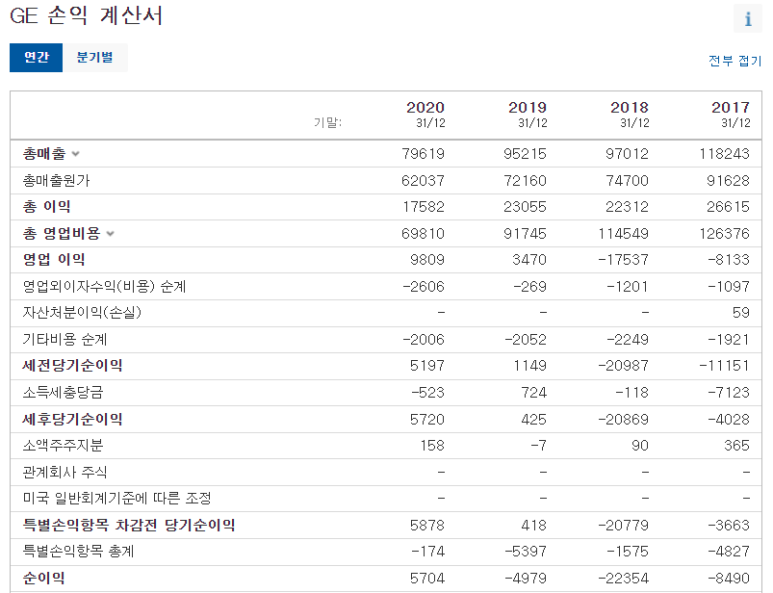Click 2020 영업외이자수익 value -2606
Image resolution: width=773 pixels, height=593 pixels.
tap(424, 286)
